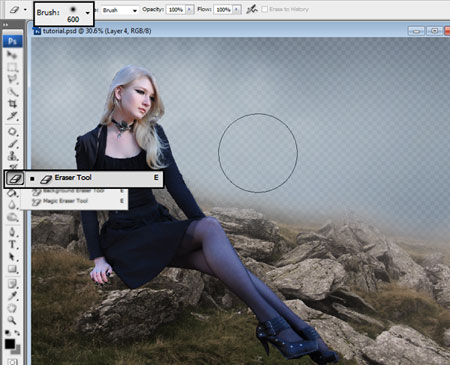The image size is (450, 365).
Task: Select the Pen tool
Action: click(12, 232)
